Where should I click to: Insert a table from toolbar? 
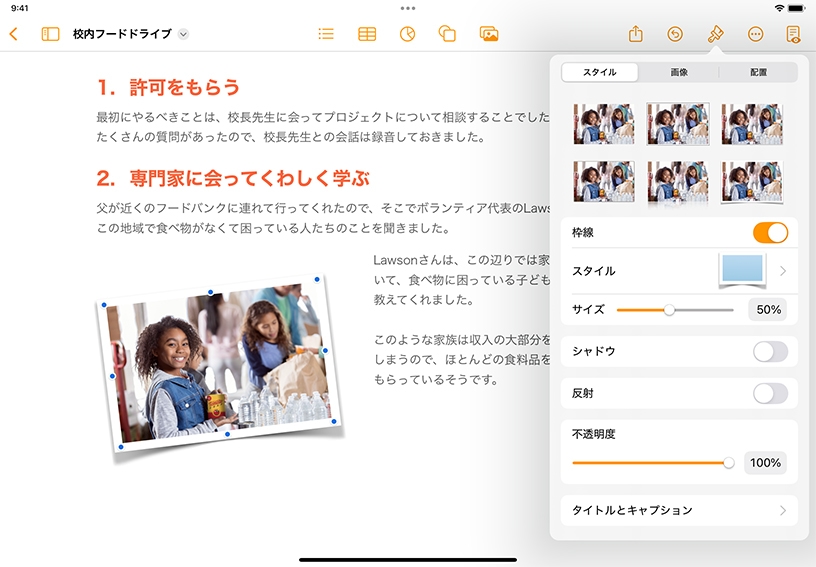367,34
